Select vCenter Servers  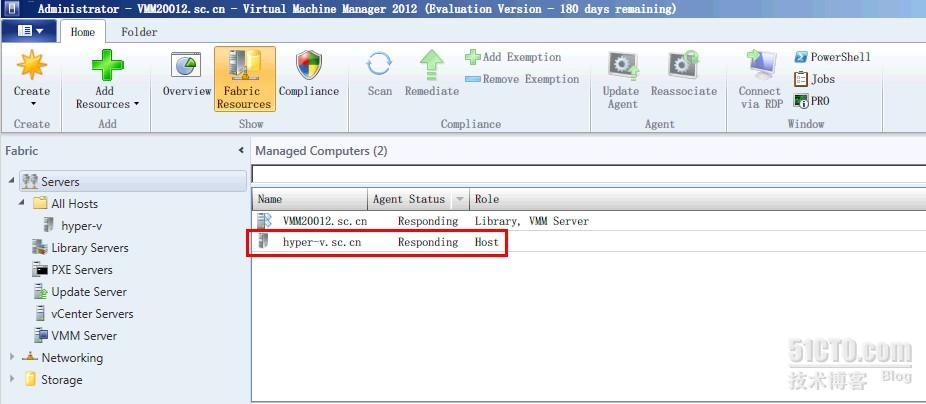[83, 314]
